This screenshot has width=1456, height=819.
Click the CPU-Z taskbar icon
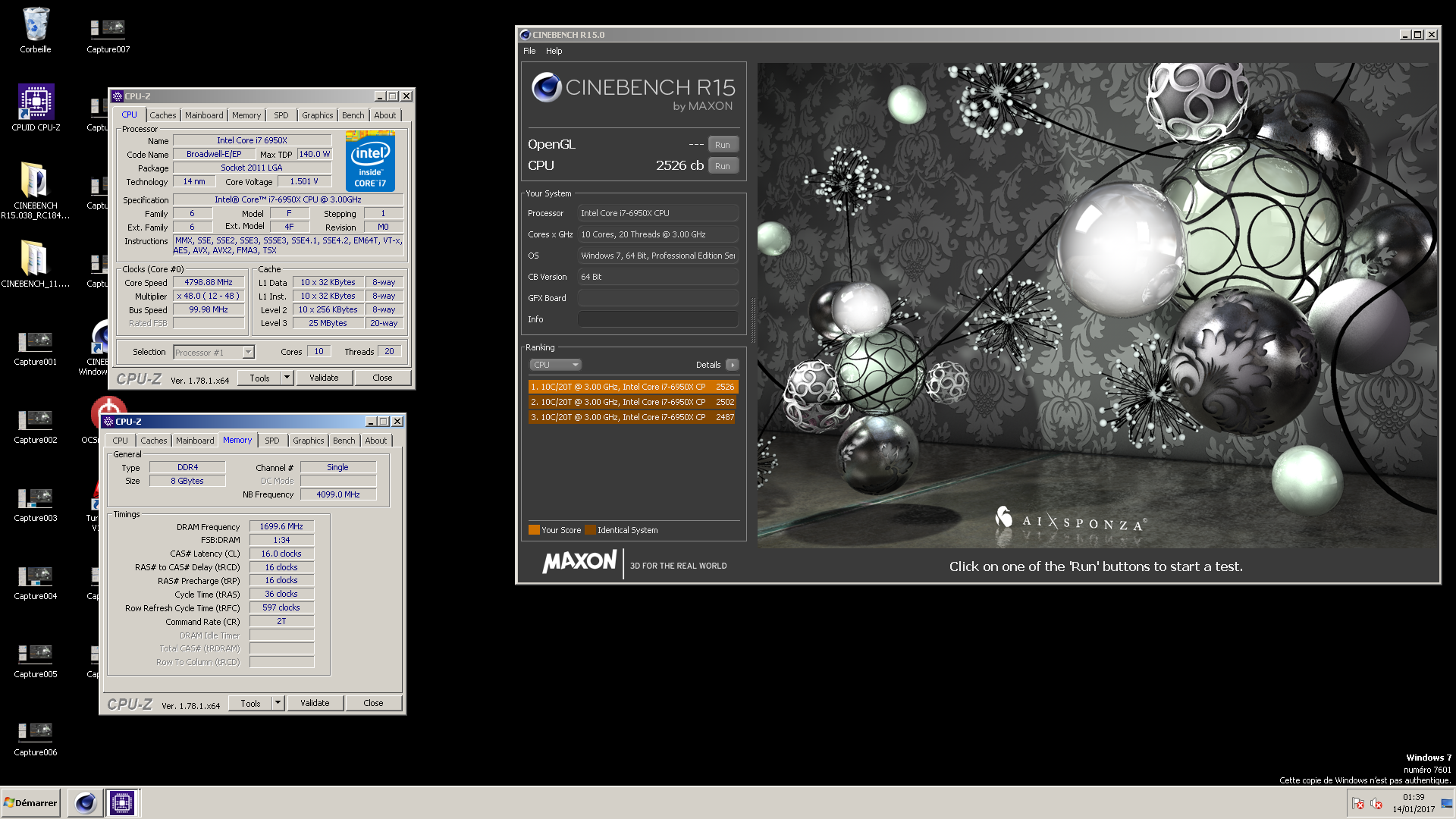121,802
